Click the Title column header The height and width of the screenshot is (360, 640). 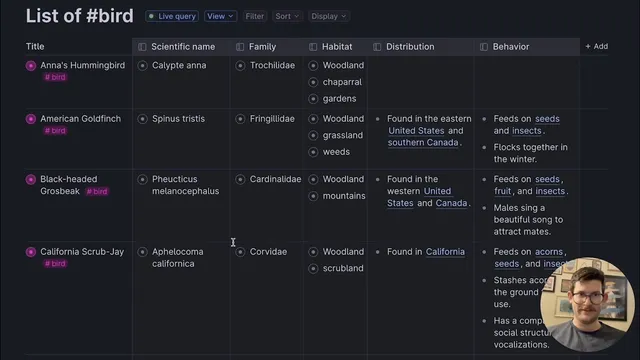tap(35, 47)
